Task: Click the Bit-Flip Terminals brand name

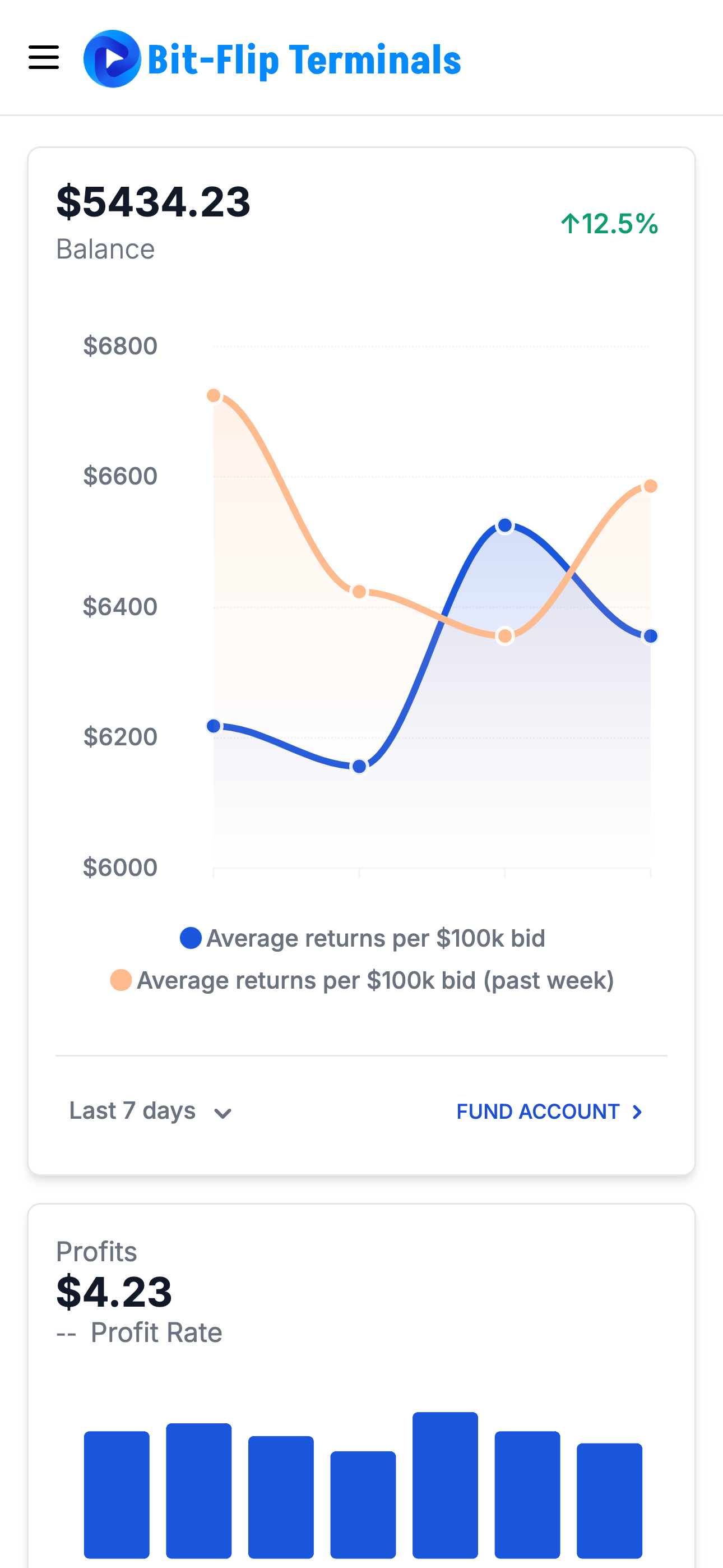Action: click(x=304, y=60)
